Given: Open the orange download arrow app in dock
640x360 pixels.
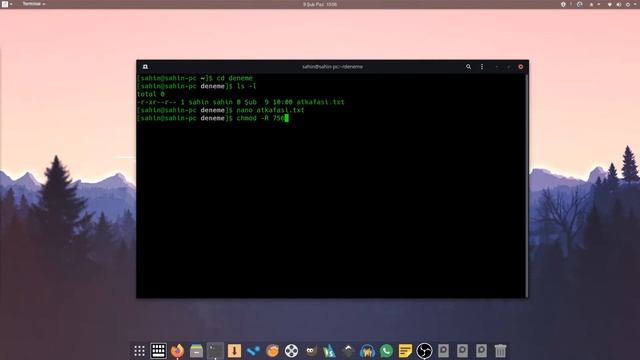Looking at the screenshot, I should (234, 351).
